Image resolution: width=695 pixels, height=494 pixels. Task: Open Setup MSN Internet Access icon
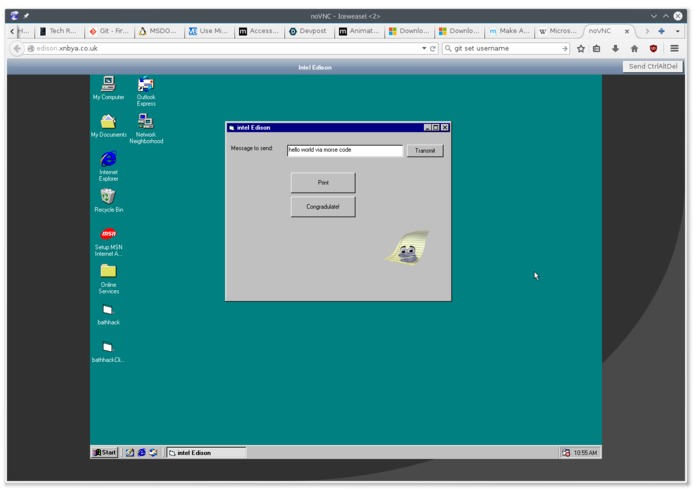point(108,241)
